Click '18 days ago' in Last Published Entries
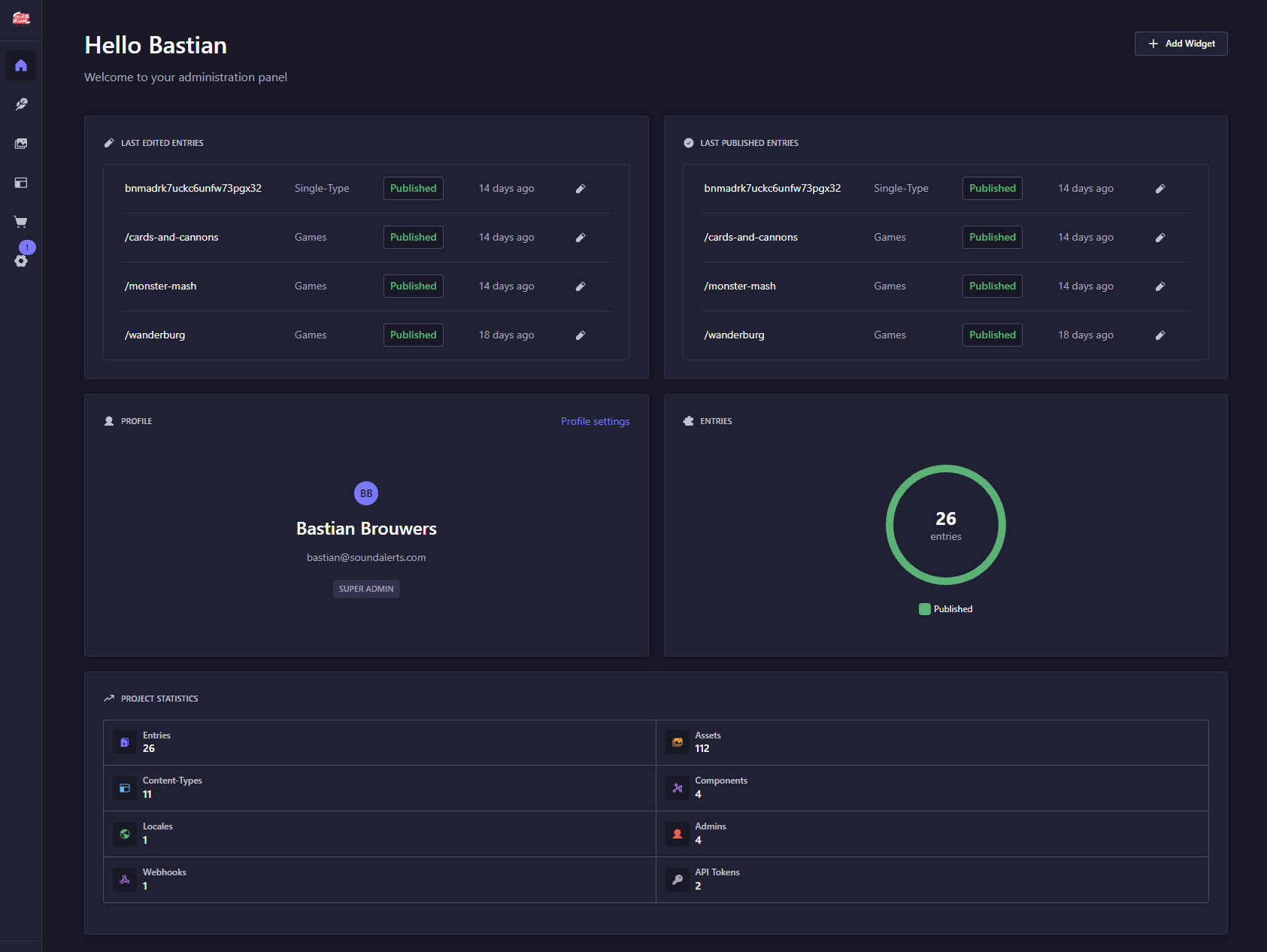Viewport: 1267px width, 952px height. pos(1086,335)
